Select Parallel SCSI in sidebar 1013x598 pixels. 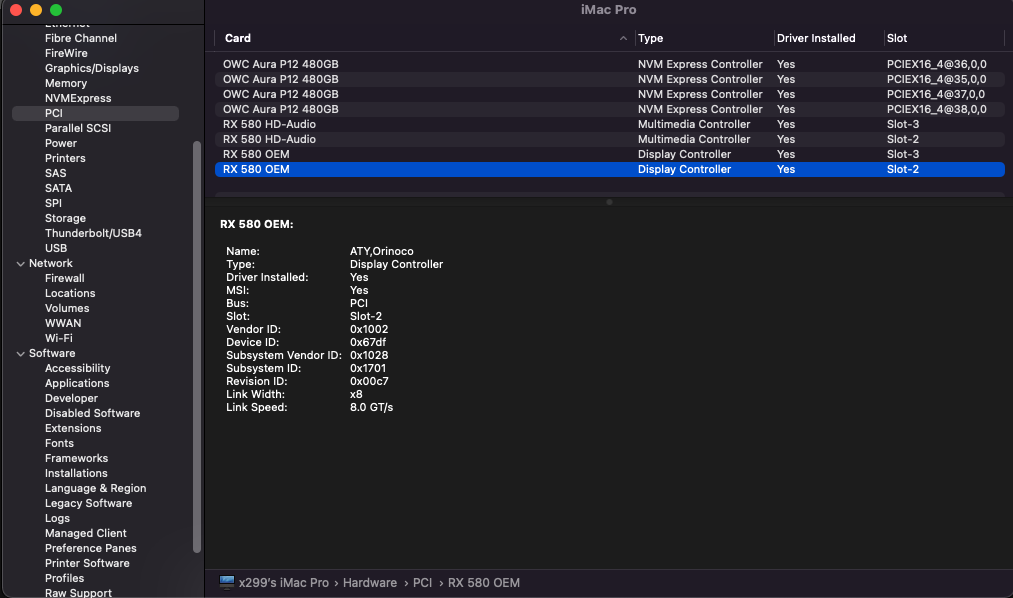point(78,128)
